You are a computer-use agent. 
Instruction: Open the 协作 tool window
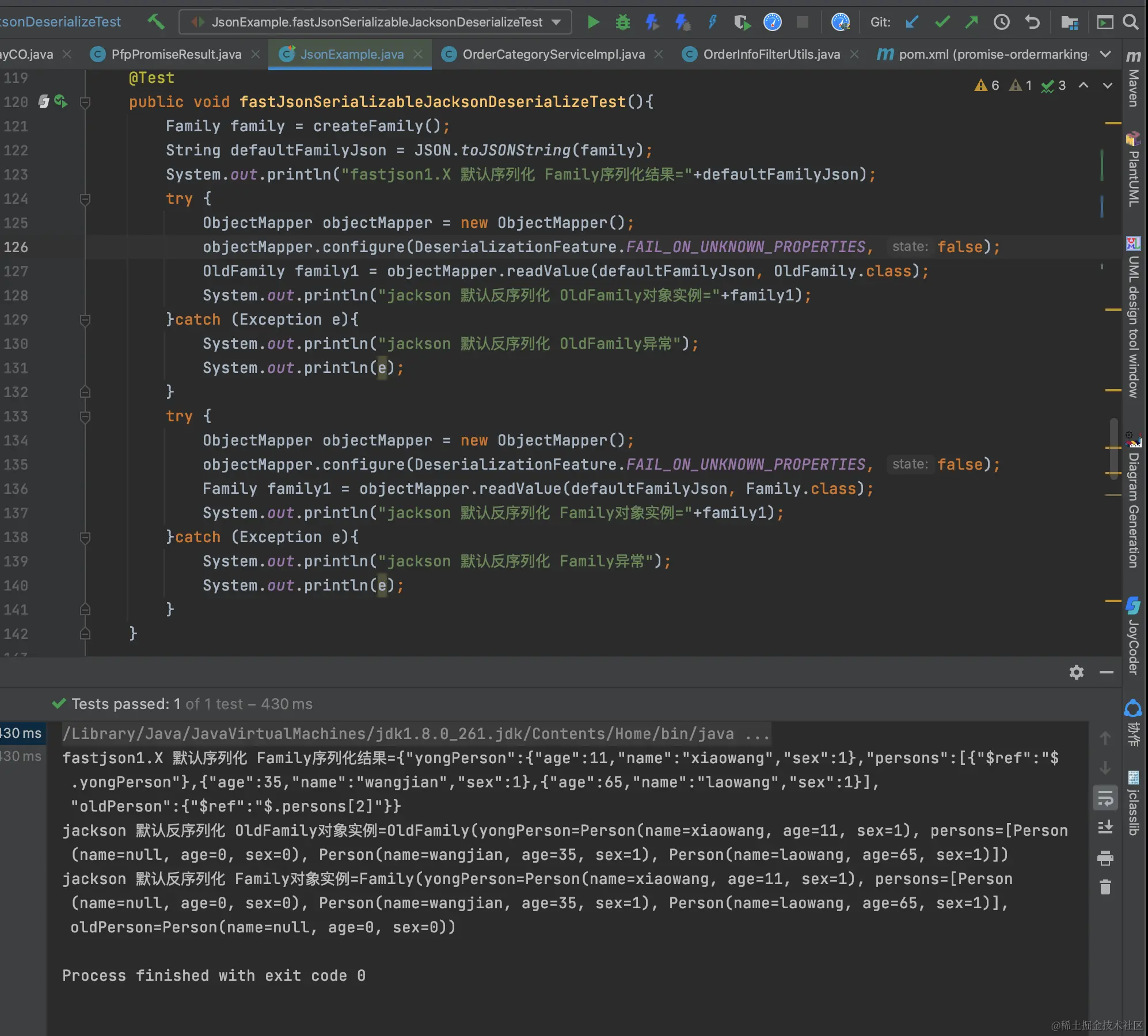(1134, 723)
